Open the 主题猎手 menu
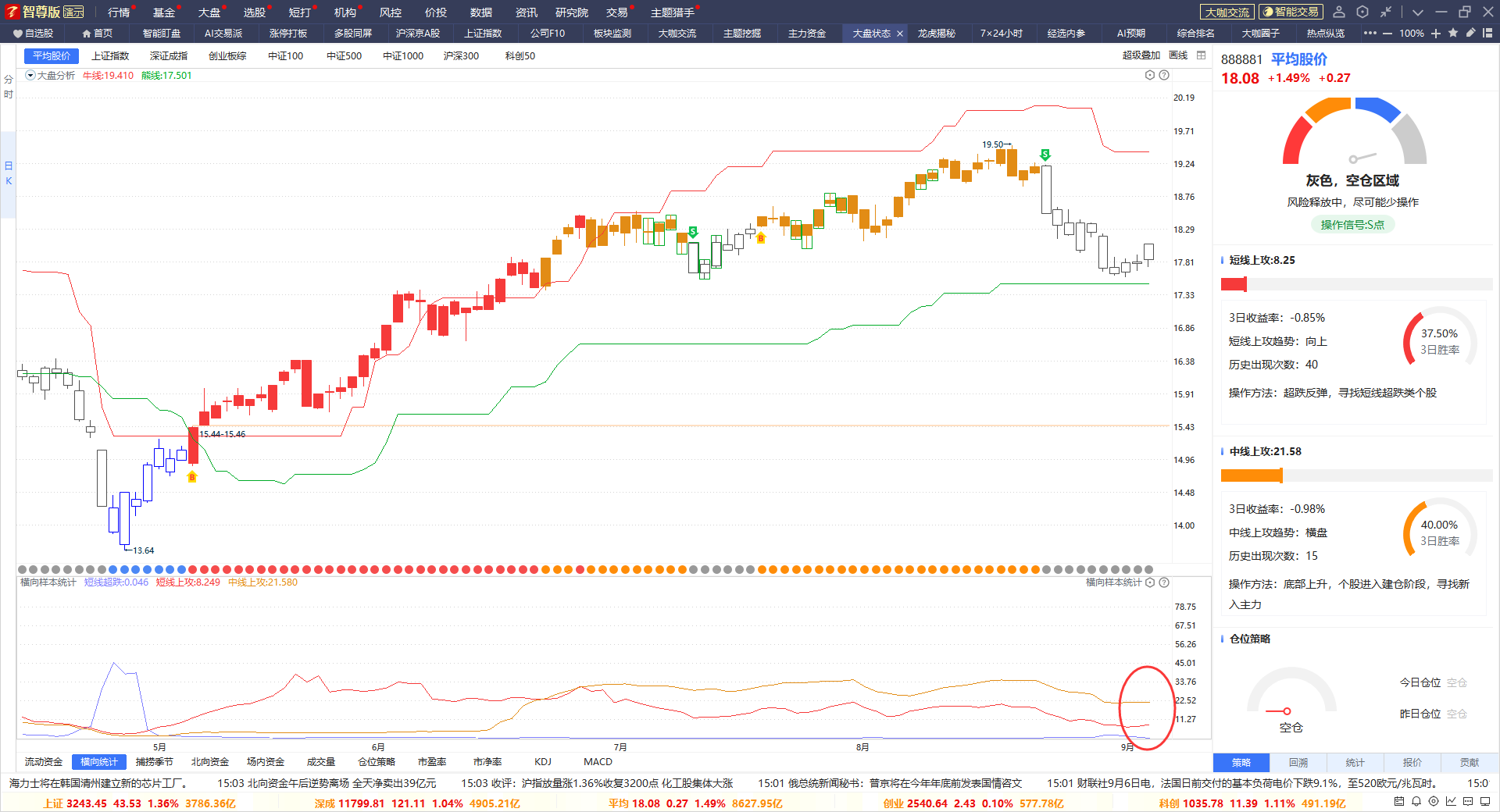 click(x=673, y=12)
